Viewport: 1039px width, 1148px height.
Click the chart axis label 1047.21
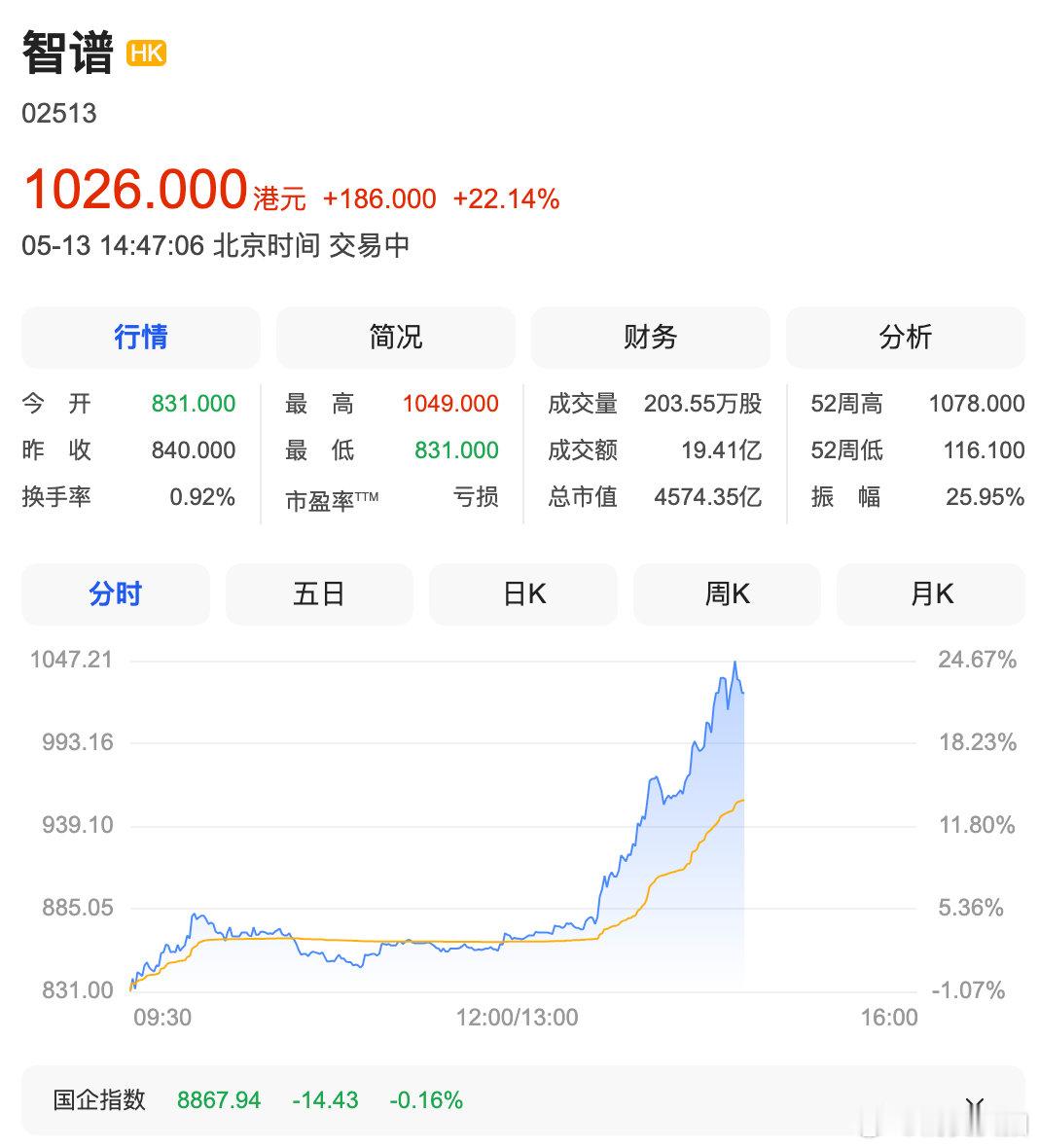(x=72, y=660)
